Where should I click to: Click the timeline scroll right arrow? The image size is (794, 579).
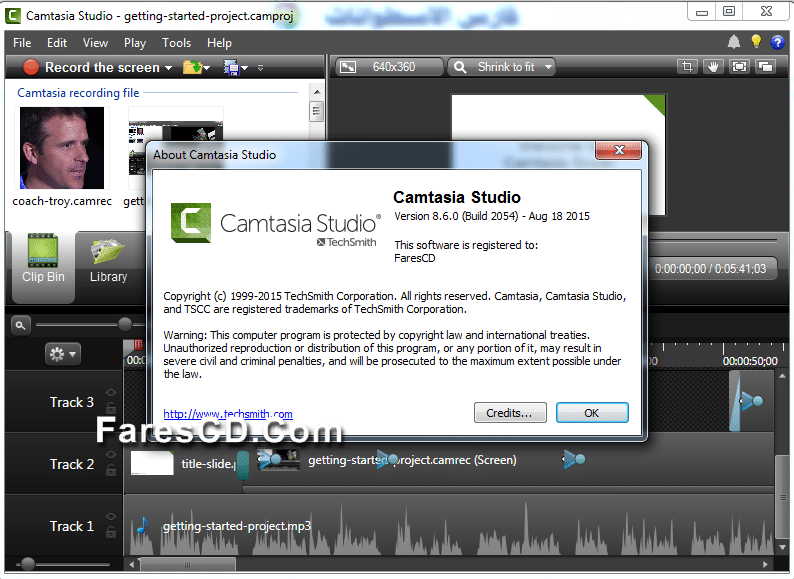coord(765,564)
